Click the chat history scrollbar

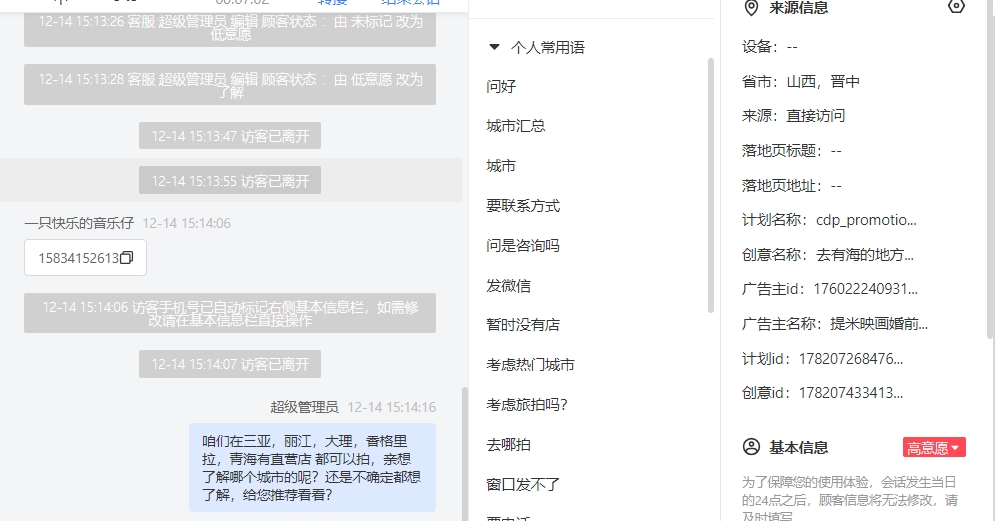465,454
